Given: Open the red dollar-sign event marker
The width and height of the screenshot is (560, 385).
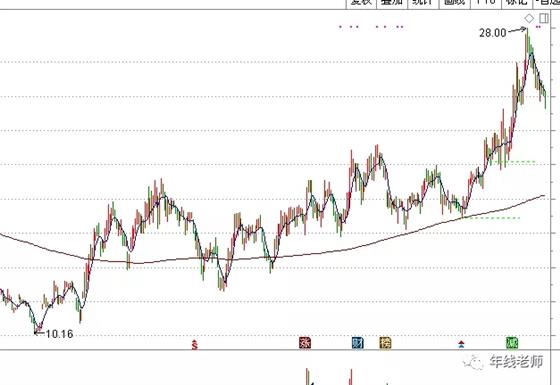Looking at the screenshot, I should click(195, 345).
